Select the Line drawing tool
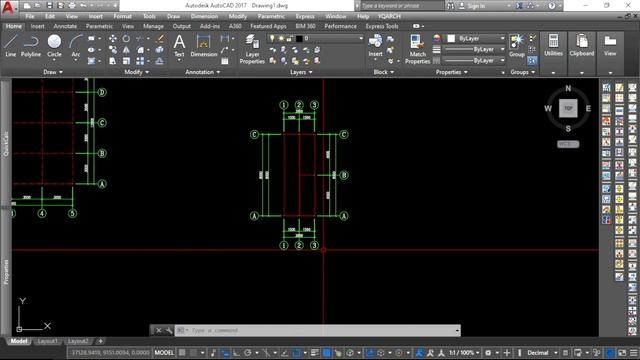The image size is (640, 360). click(11, 46)
